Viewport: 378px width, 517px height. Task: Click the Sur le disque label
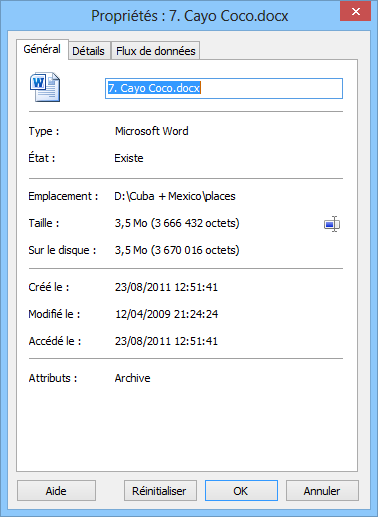[62, 250]
